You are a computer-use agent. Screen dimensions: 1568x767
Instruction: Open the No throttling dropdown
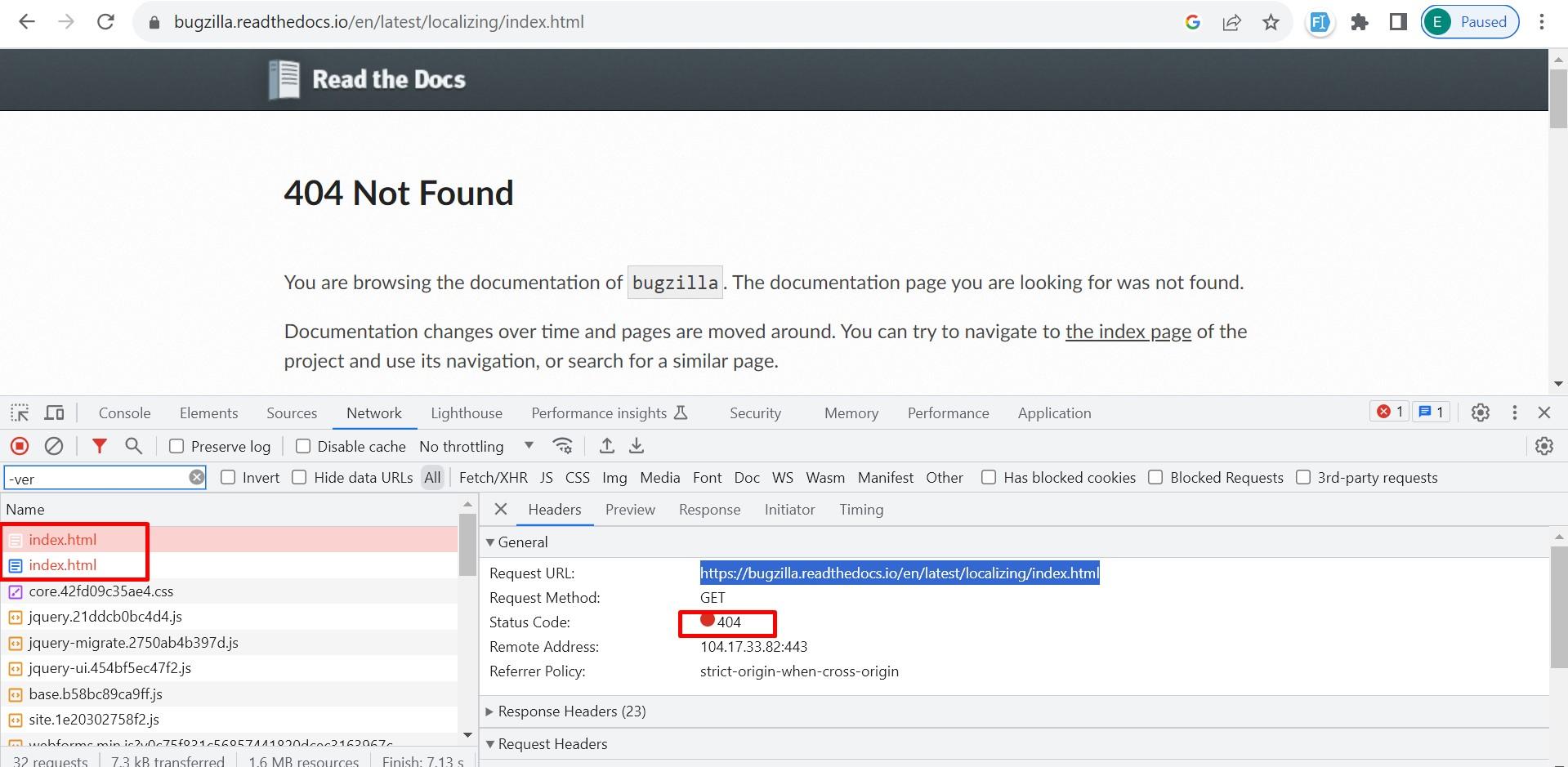[476, 446]
